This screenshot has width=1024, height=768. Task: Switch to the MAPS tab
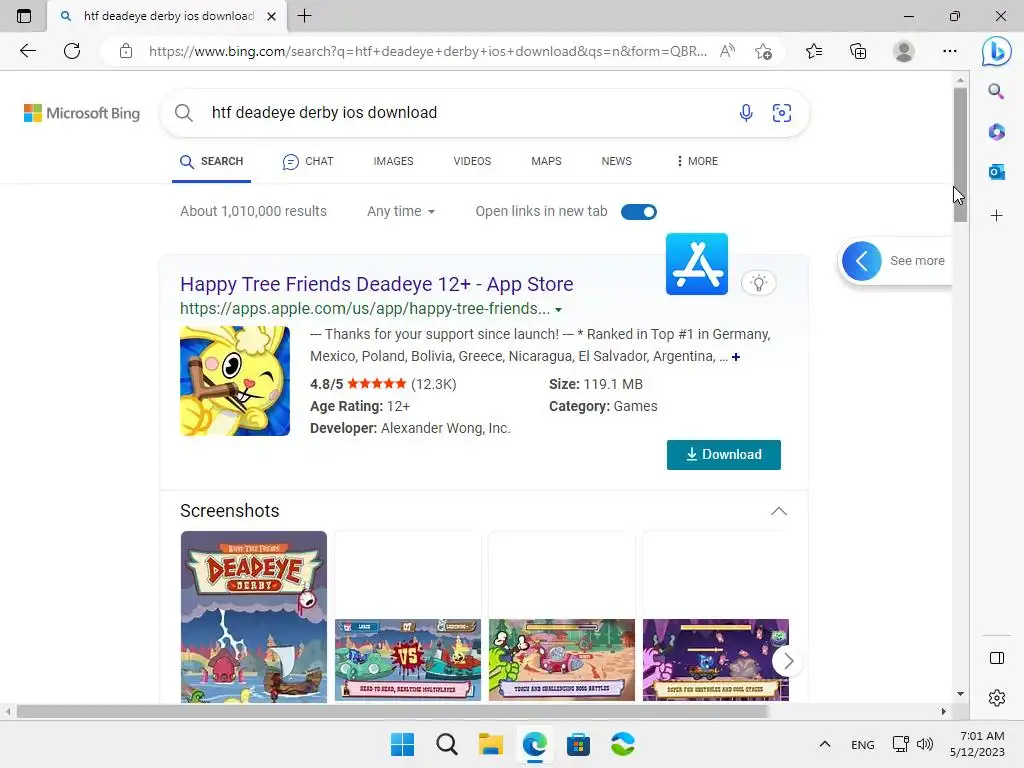(x=546, y=161)
